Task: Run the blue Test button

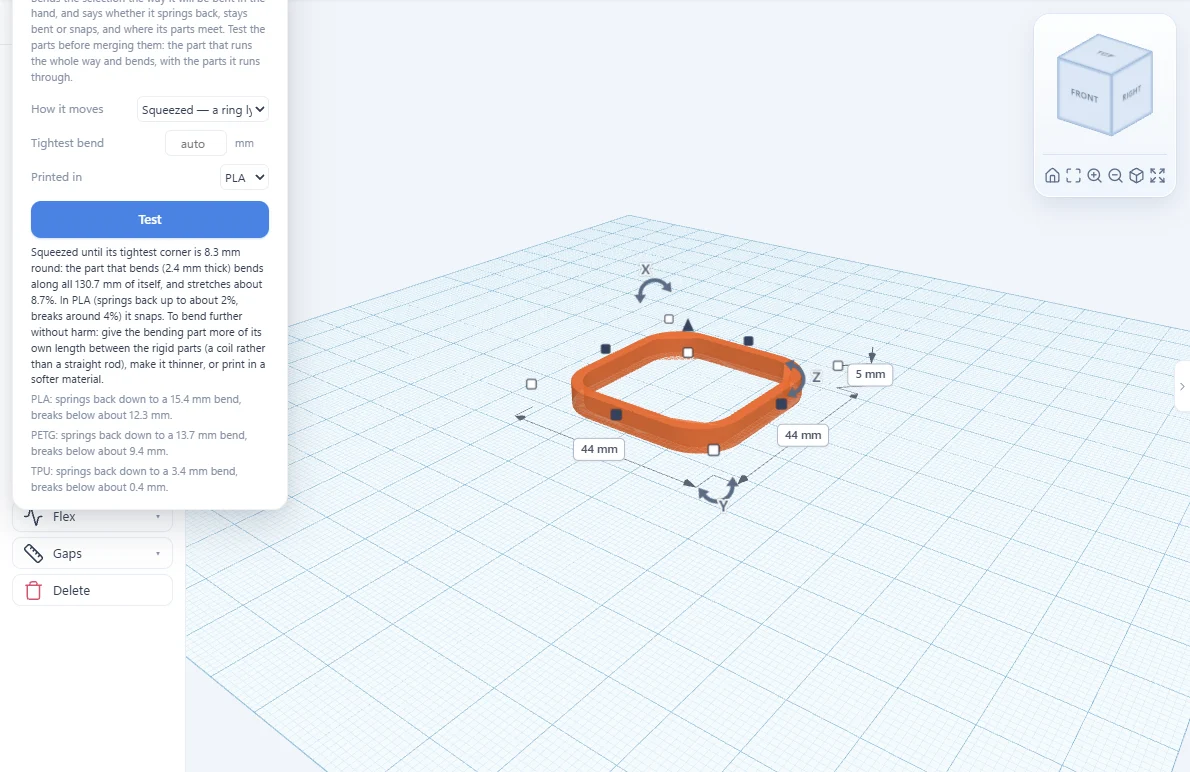Action: click(x=150, y=219)
